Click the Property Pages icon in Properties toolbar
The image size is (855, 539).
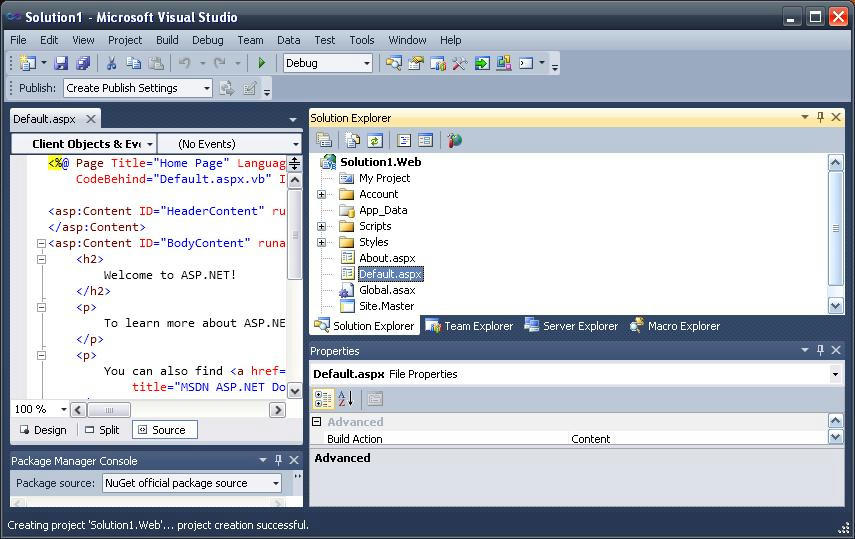tap(375, 399)
